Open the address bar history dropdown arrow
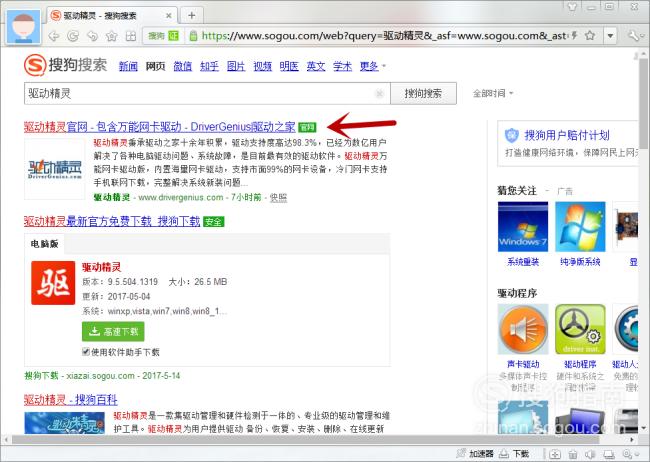Viewport: 650px width, 462px height. click(x=610, y=36)
